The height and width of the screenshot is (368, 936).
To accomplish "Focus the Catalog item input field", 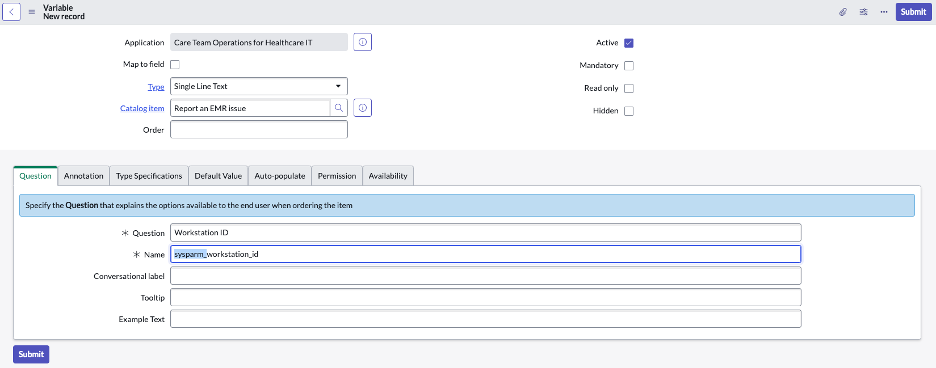I will [x=250, y=108].
